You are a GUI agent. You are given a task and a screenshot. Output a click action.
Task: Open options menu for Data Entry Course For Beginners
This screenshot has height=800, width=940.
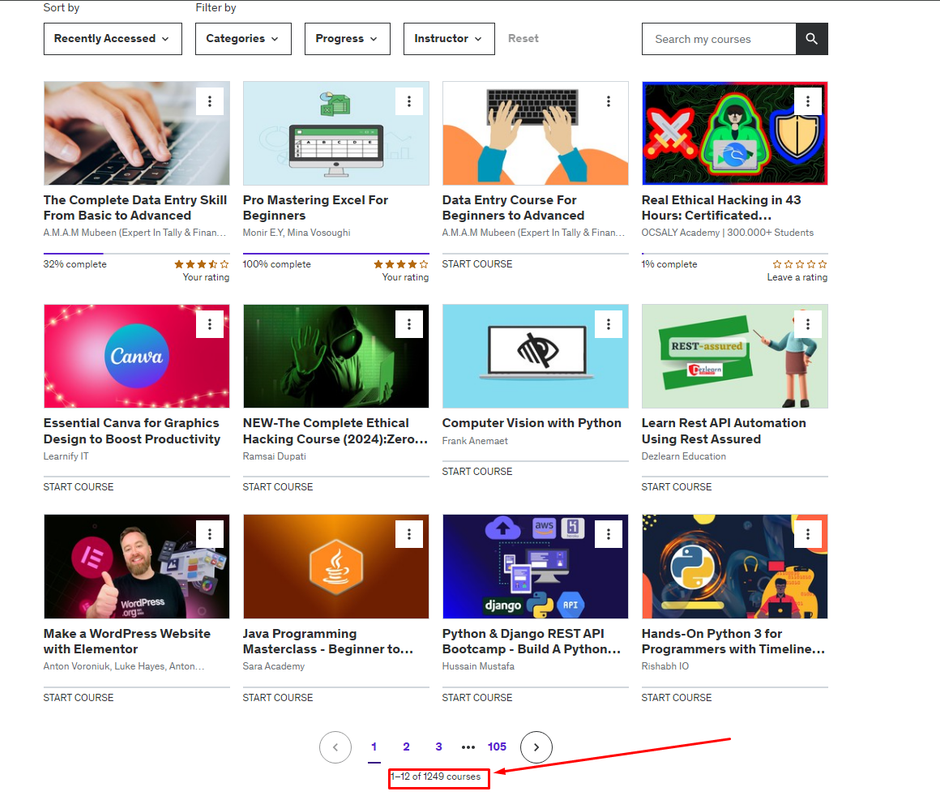(x=608, y=101)
